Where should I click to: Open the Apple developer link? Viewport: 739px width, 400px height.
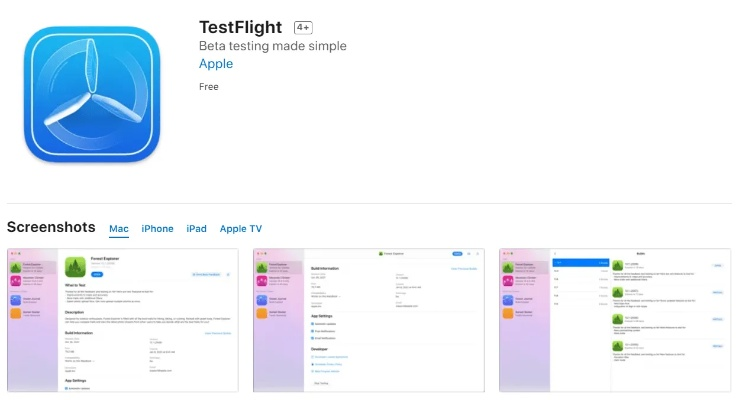tap(216, 64)
